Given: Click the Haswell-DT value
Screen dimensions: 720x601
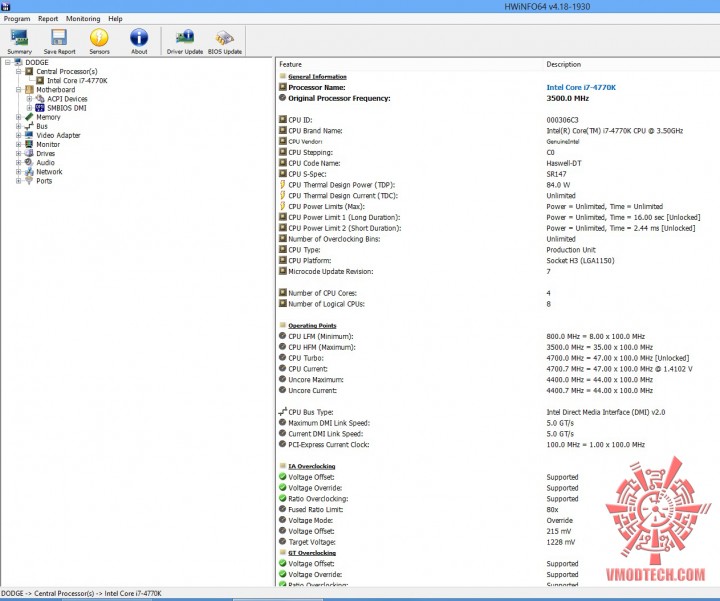Looking at the screenshot, I should (563, 163).
